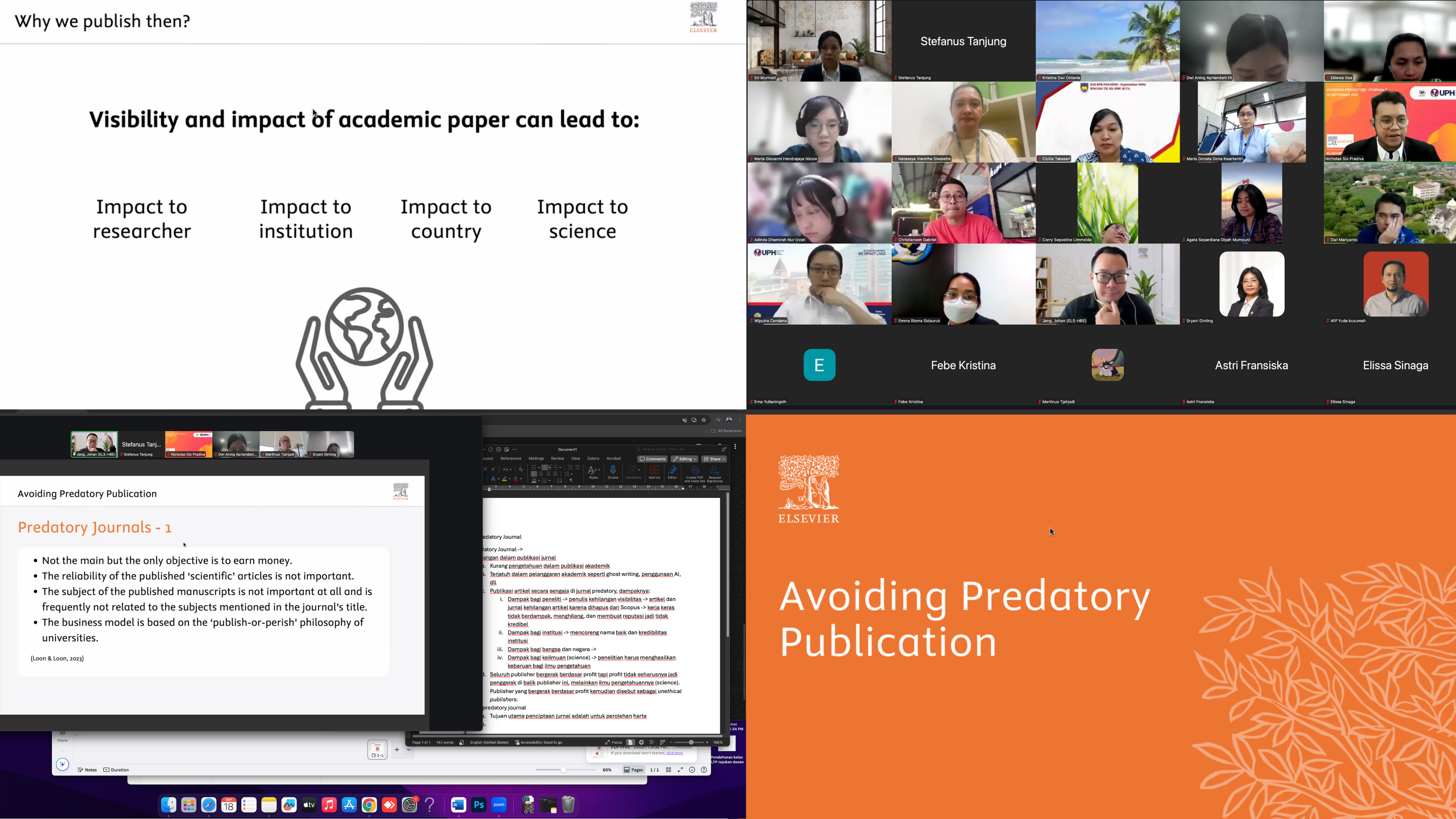Viewport: 1456px width, 819px height.
Task: Adjust the Canva zoom slider at 60%
Action: [563, 769]
